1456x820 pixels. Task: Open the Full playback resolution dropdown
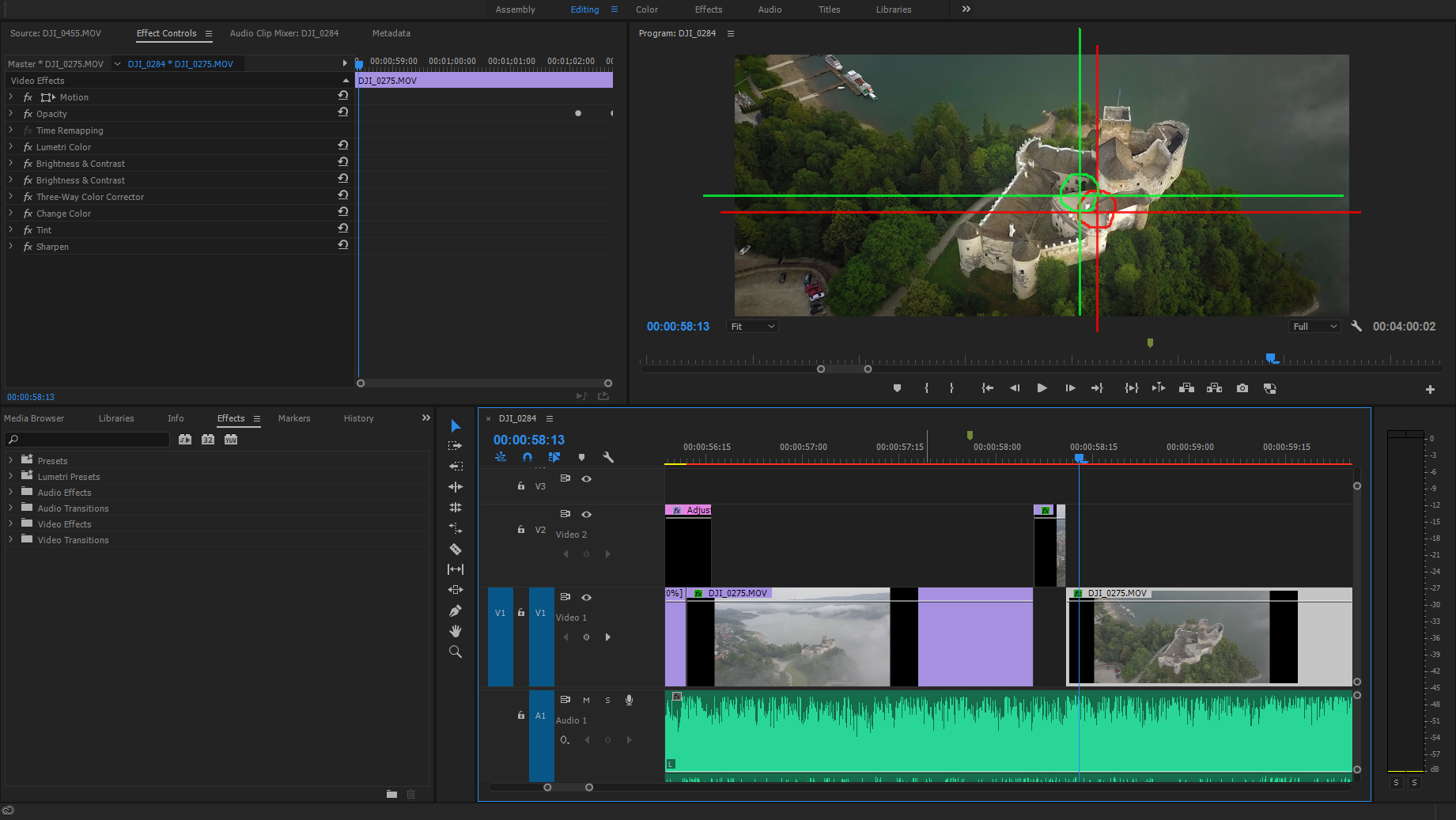click(1314, 327)
